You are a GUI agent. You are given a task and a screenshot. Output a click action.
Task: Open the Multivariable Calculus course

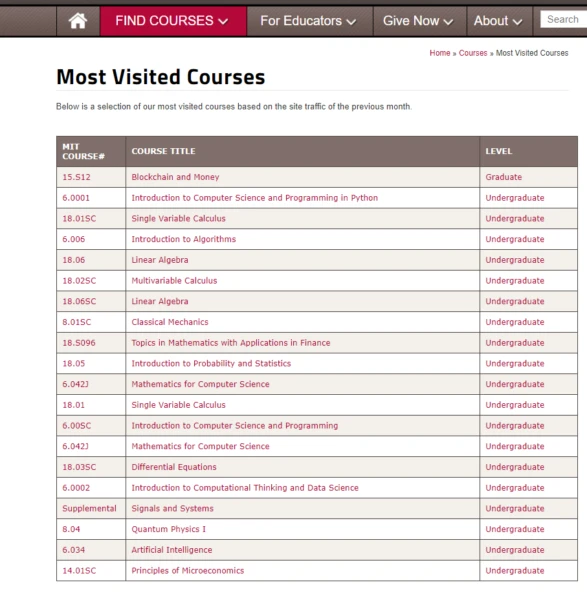click(174, 280)
